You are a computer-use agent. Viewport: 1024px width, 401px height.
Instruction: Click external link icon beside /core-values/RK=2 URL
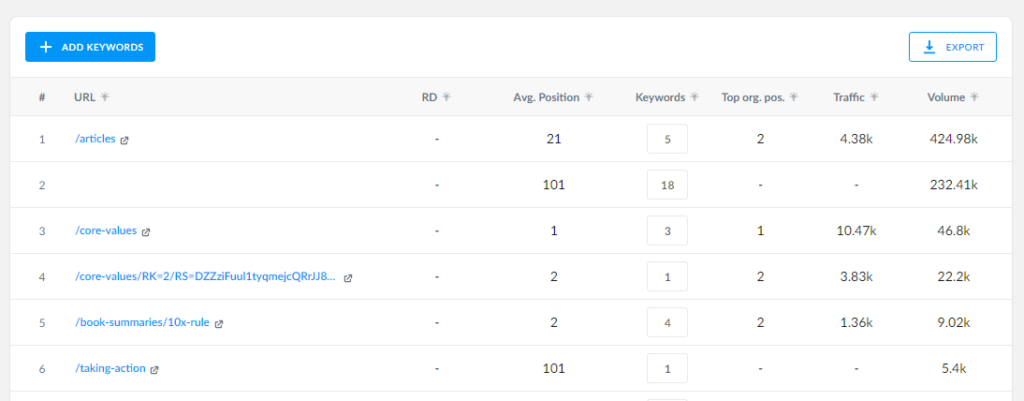click(x=348, y=278)
